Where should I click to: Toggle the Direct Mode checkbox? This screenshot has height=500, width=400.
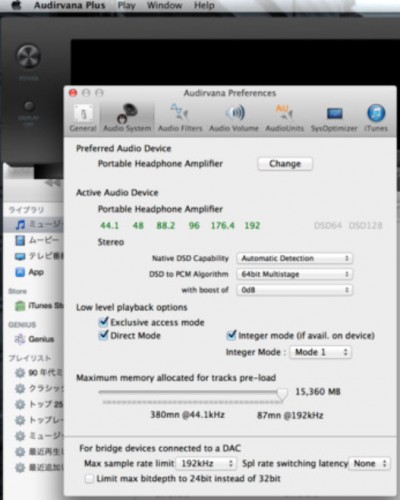[104, 335]
